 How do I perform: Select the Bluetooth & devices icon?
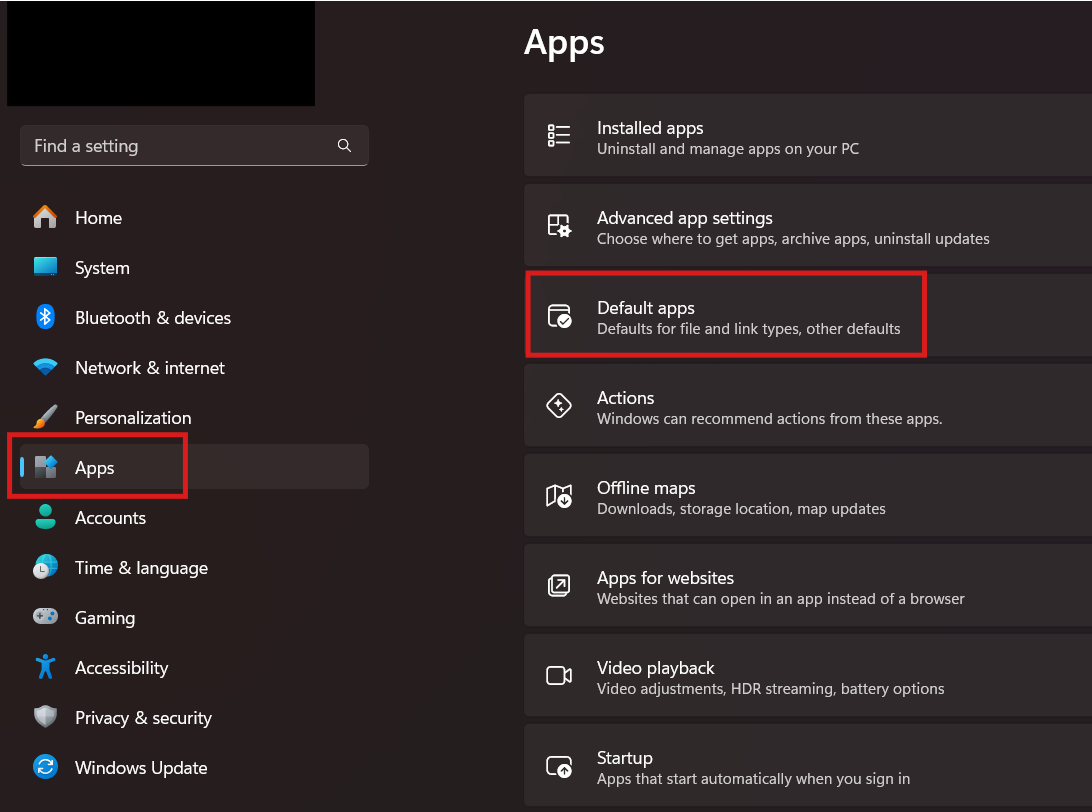(45, 318)
